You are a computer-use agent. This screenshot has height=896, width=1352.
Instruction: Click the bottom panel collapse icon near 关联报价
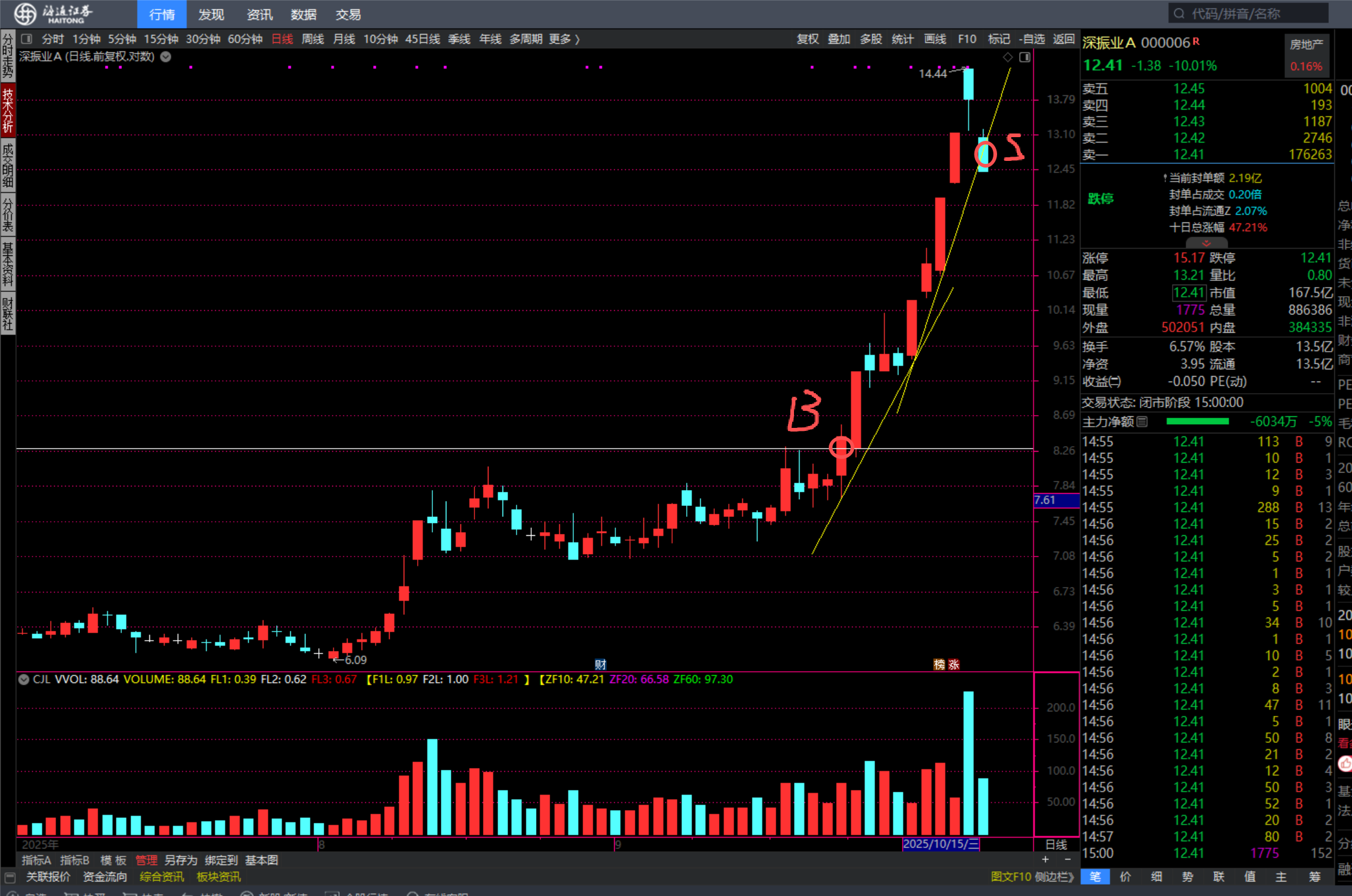click(10, 876)
